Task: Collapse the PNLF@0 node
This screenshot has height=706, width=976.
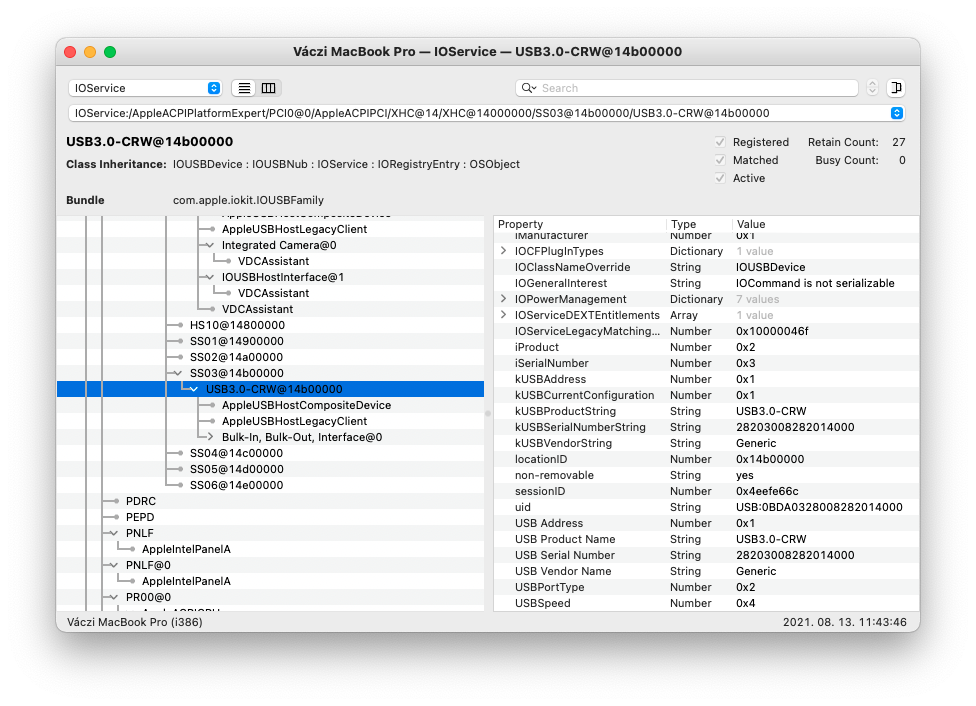Action: pos(114,565)
